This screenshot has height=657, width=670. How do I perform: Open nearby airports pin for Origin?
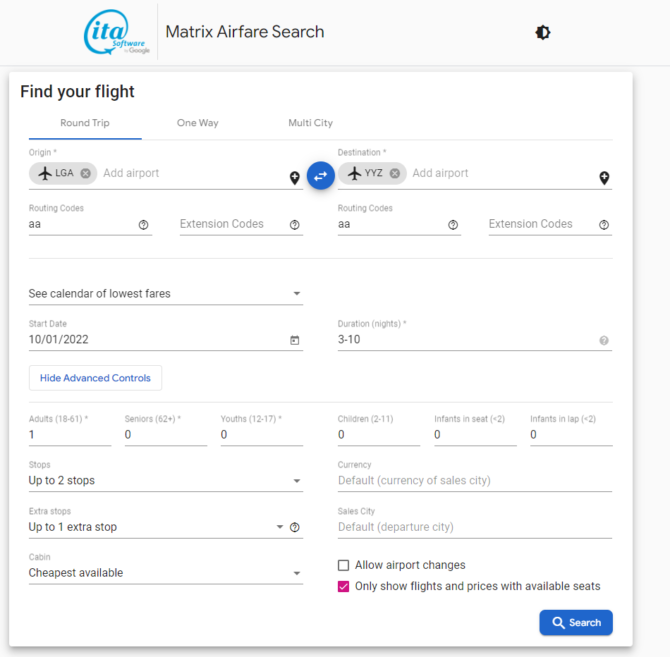[x=294, y=178]
